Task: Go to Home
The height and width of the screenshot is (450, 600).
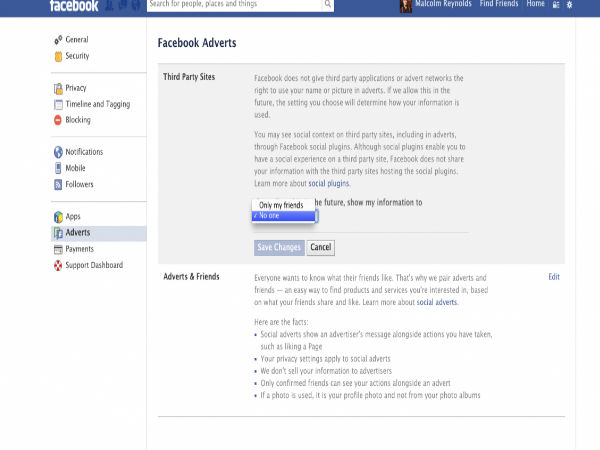Action: (x=535, y=4)
